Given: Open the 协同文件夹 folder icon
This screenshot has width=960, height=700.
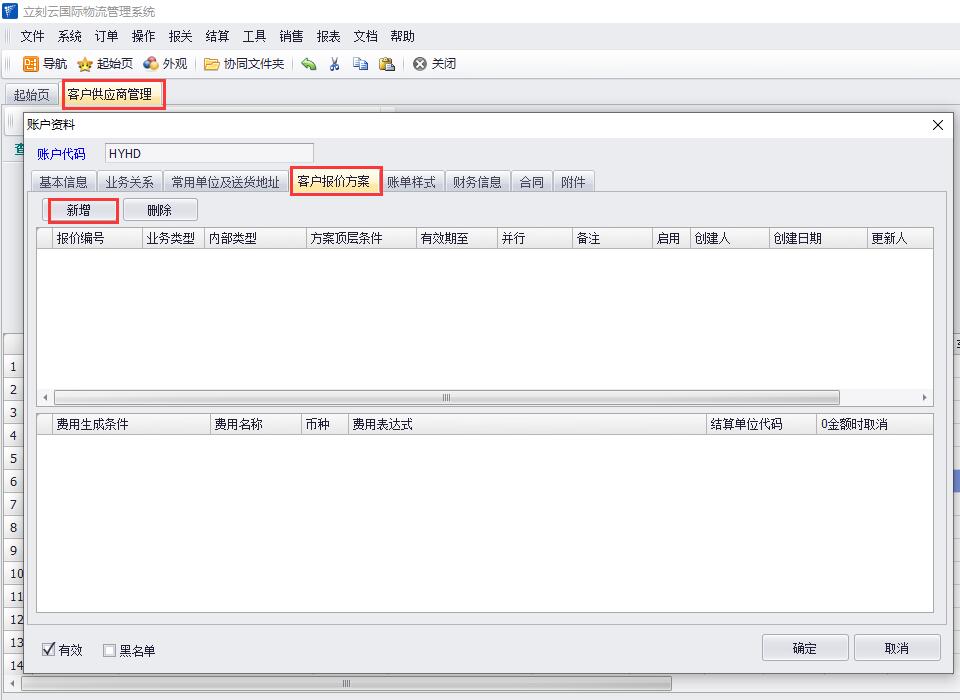Looking at the screenshot, I should [x=212, y=64].
